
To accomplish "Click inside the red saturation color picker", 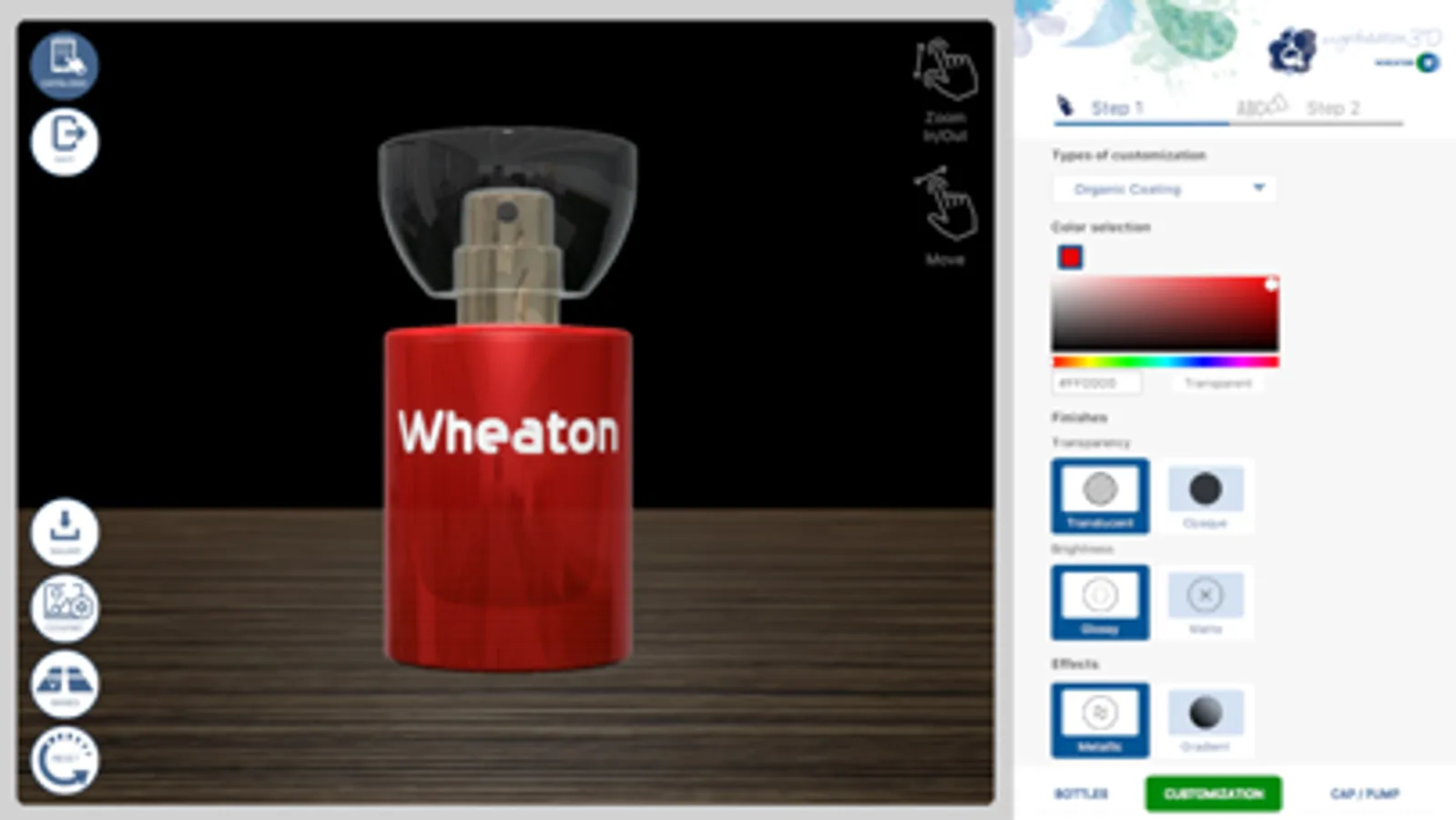I will 1166,313.
